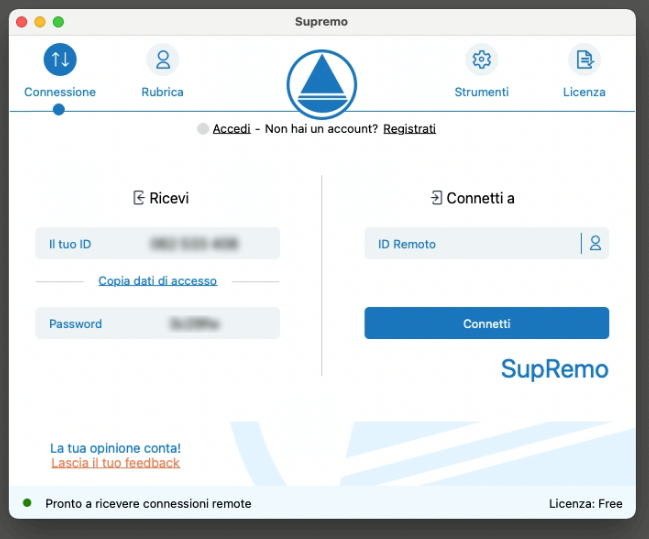Select the Connessione tab label
The image size is (649, 539).
coord(60,92)
